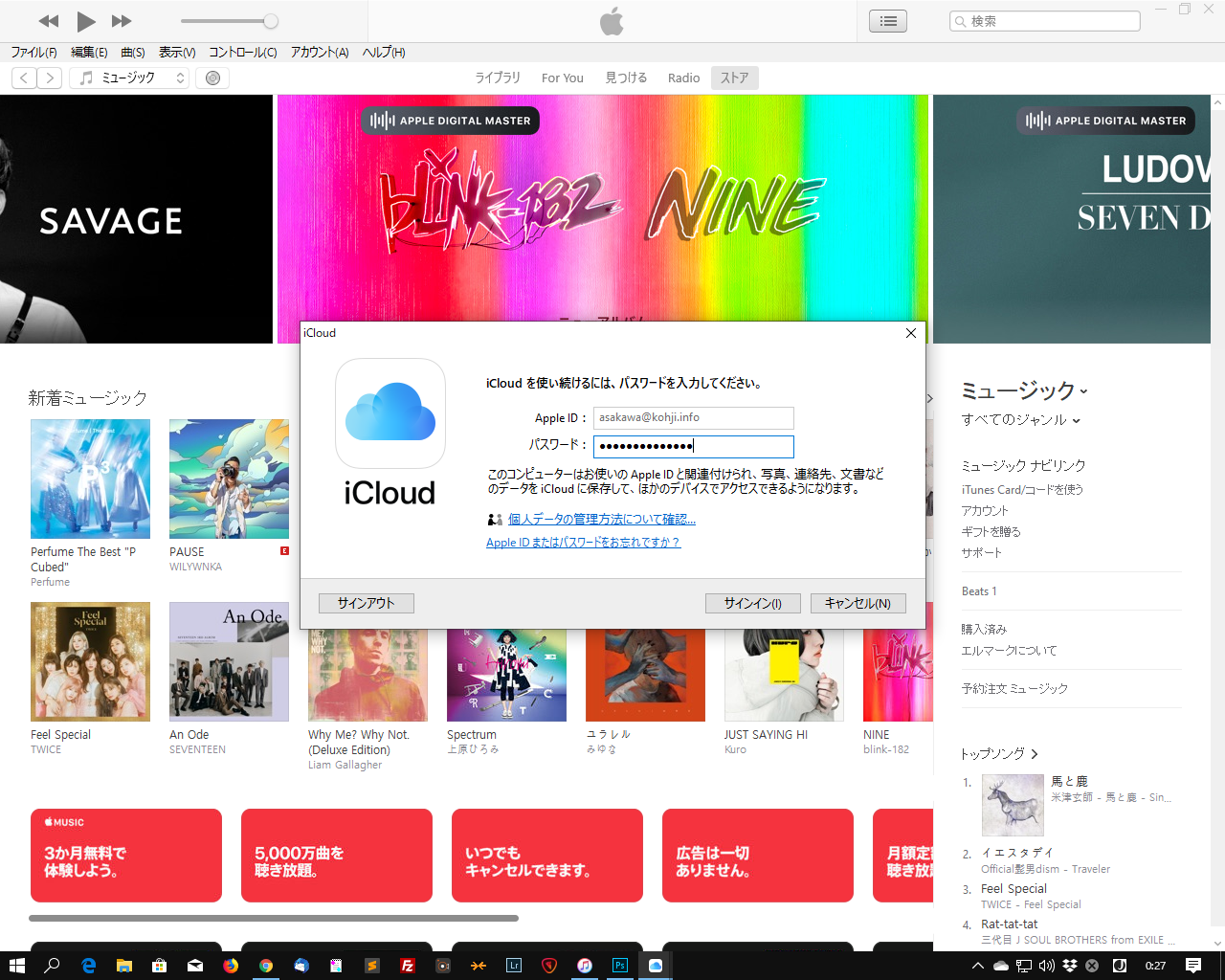Click the キャンセル(N) button
Image resolution: width=1225 pixels, height=980 pixels.
858,603
